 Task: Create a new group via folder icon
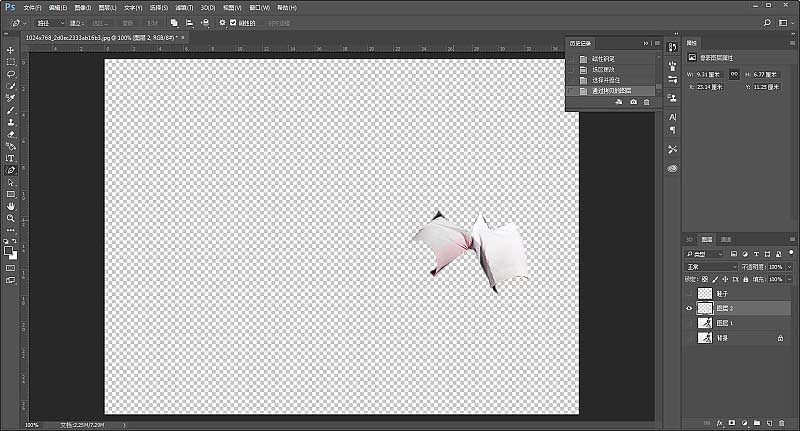[755, 423]
